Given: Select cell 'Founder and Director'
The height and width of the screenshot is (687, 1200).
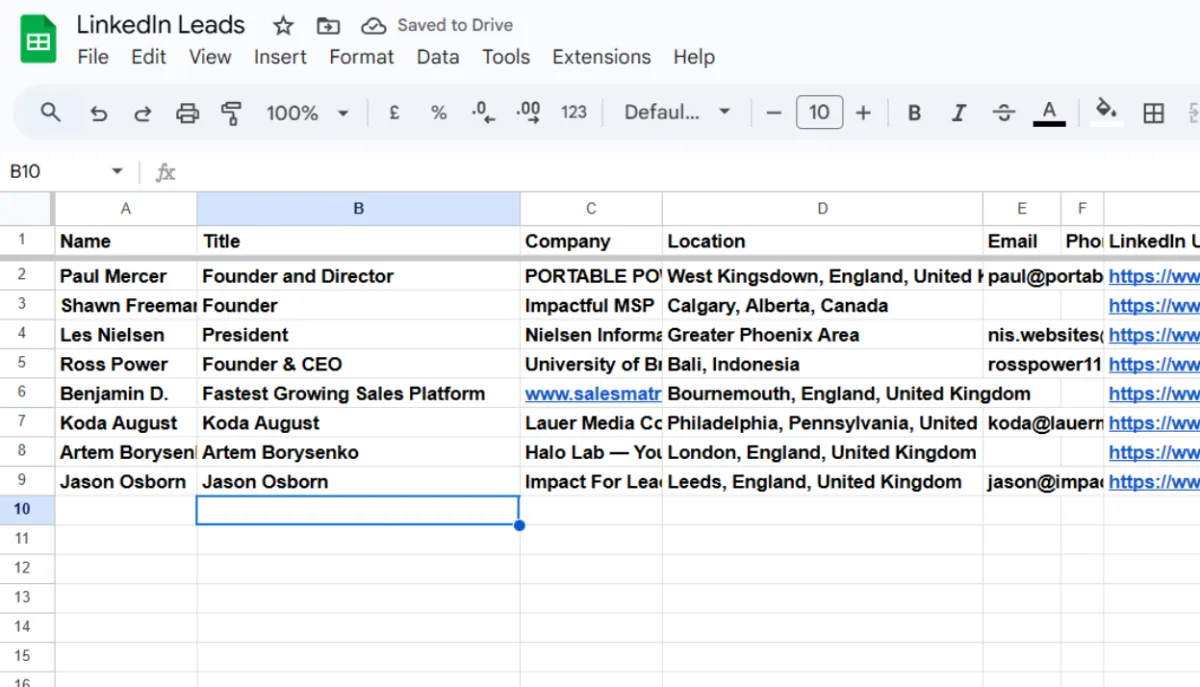Looking at the screenshot, I should point(359,276).
